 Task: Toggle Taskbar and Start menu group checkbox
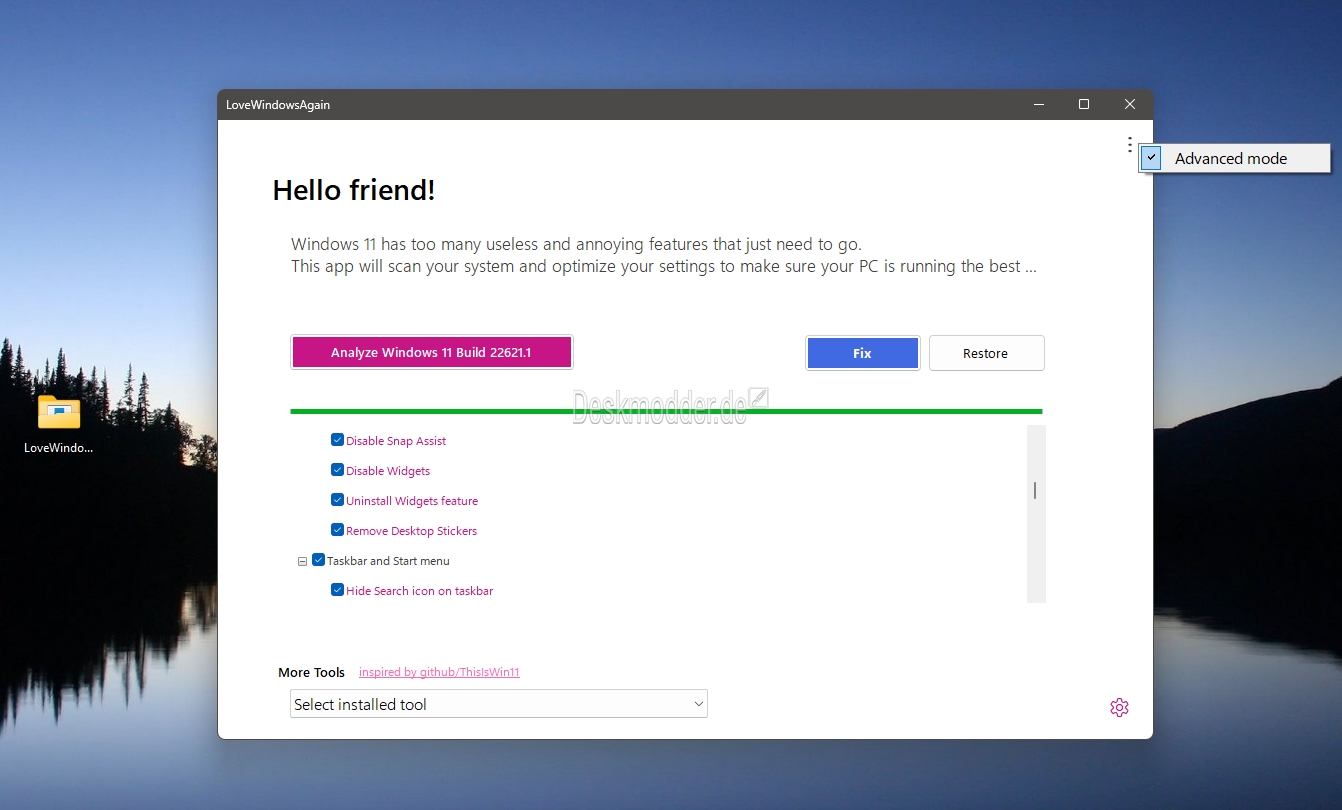point(318,560)
